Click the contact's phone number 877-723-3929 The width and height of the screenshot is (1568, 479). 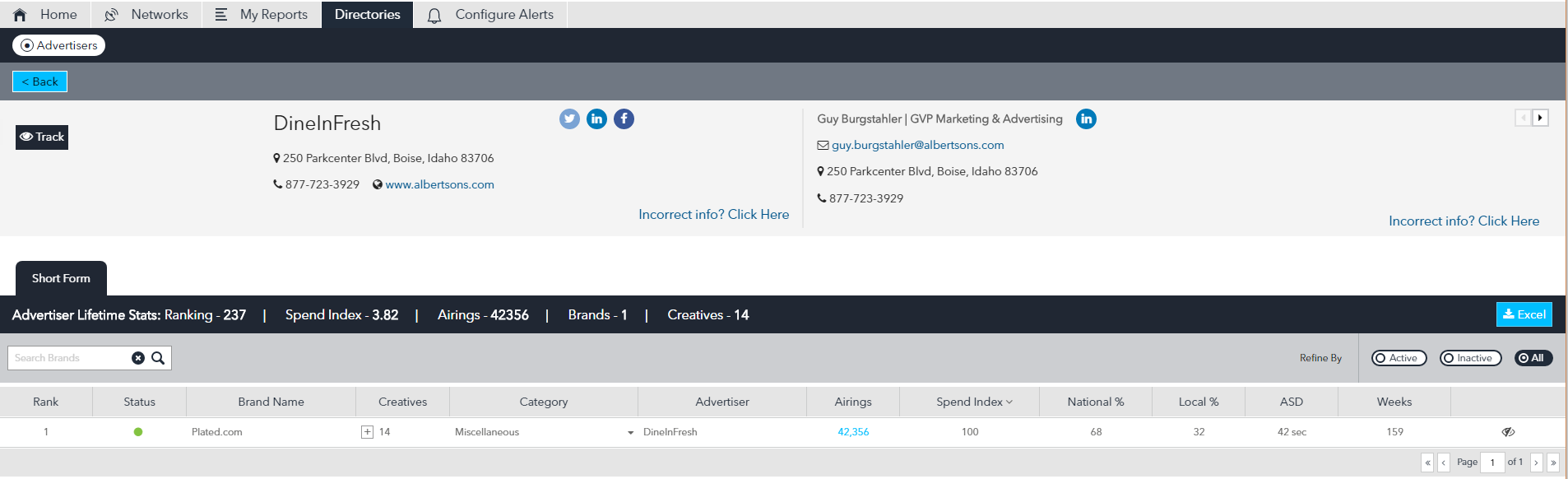pos(866,198)
